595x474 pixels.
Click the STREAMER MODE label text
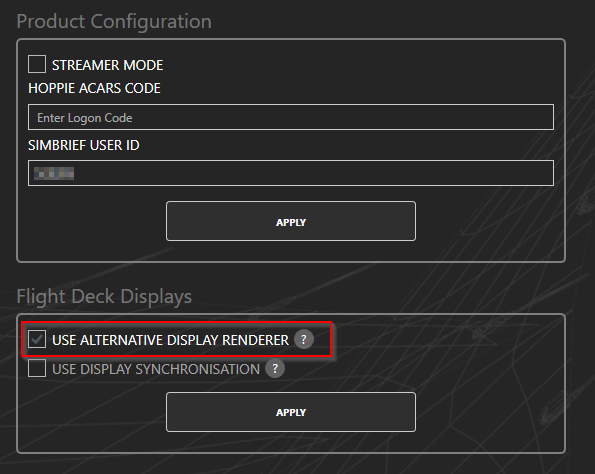107,65
